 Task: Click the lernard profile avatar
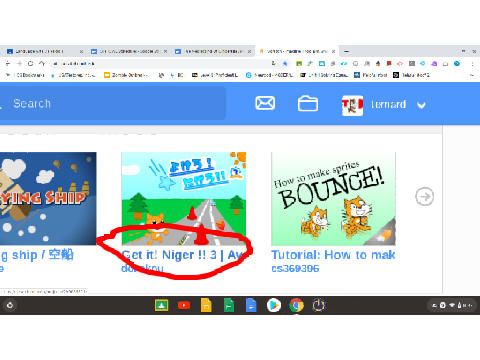352,105
